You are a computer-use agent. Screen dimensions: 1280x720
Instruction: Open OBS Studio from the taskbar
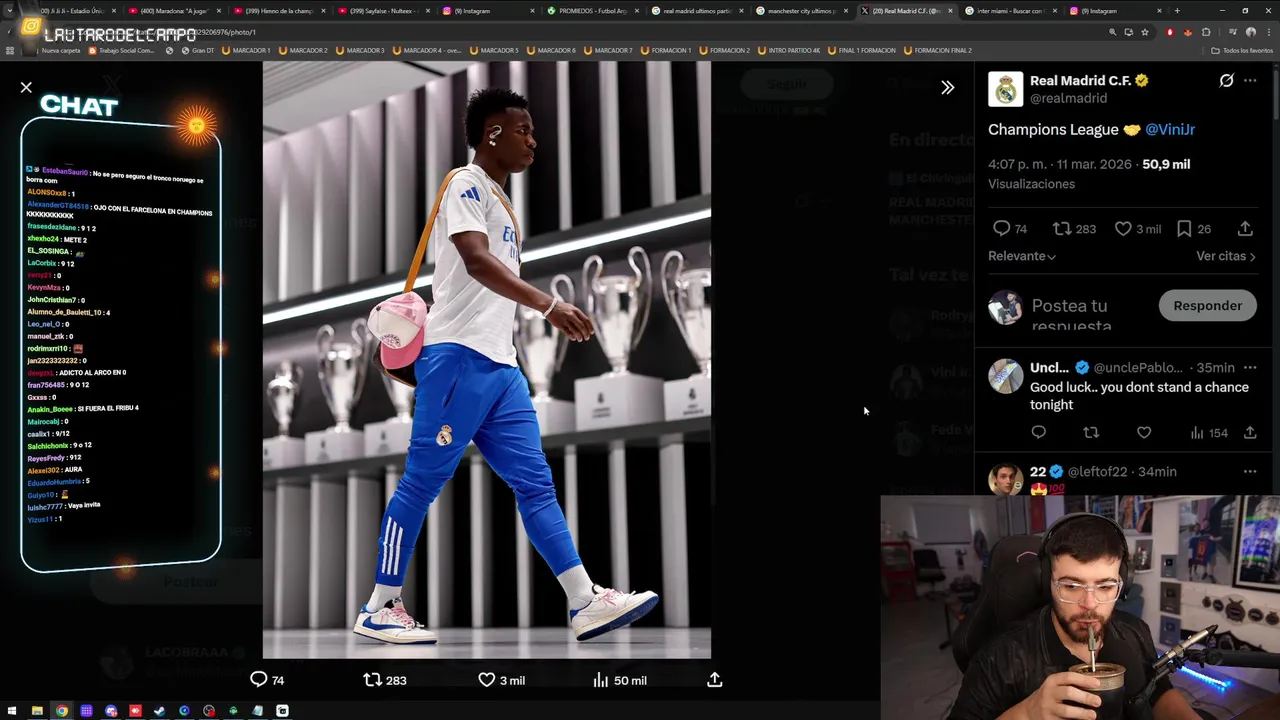(x=209, y=711)
